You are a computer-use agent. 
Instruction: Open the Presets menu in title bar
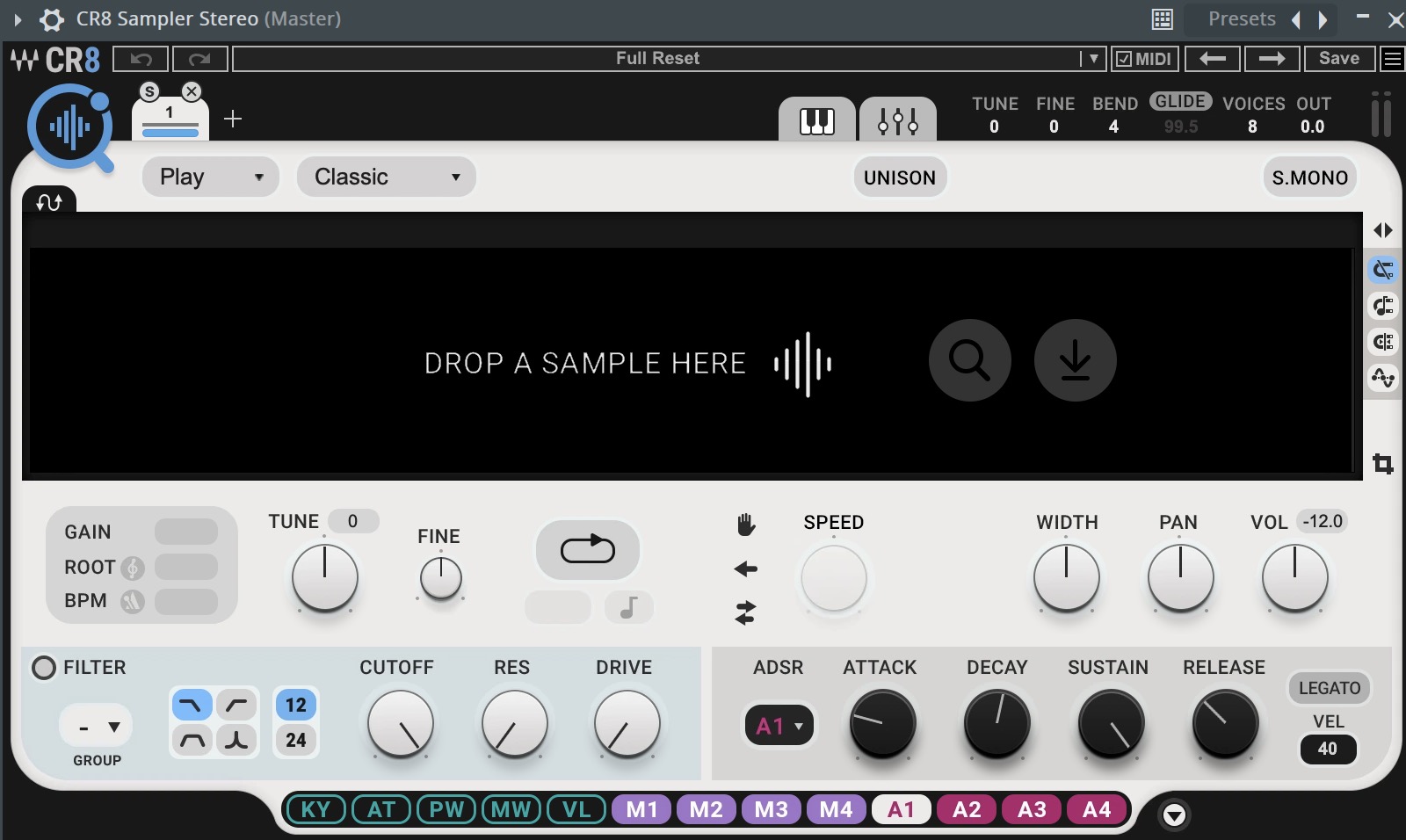coord(1242,19)
